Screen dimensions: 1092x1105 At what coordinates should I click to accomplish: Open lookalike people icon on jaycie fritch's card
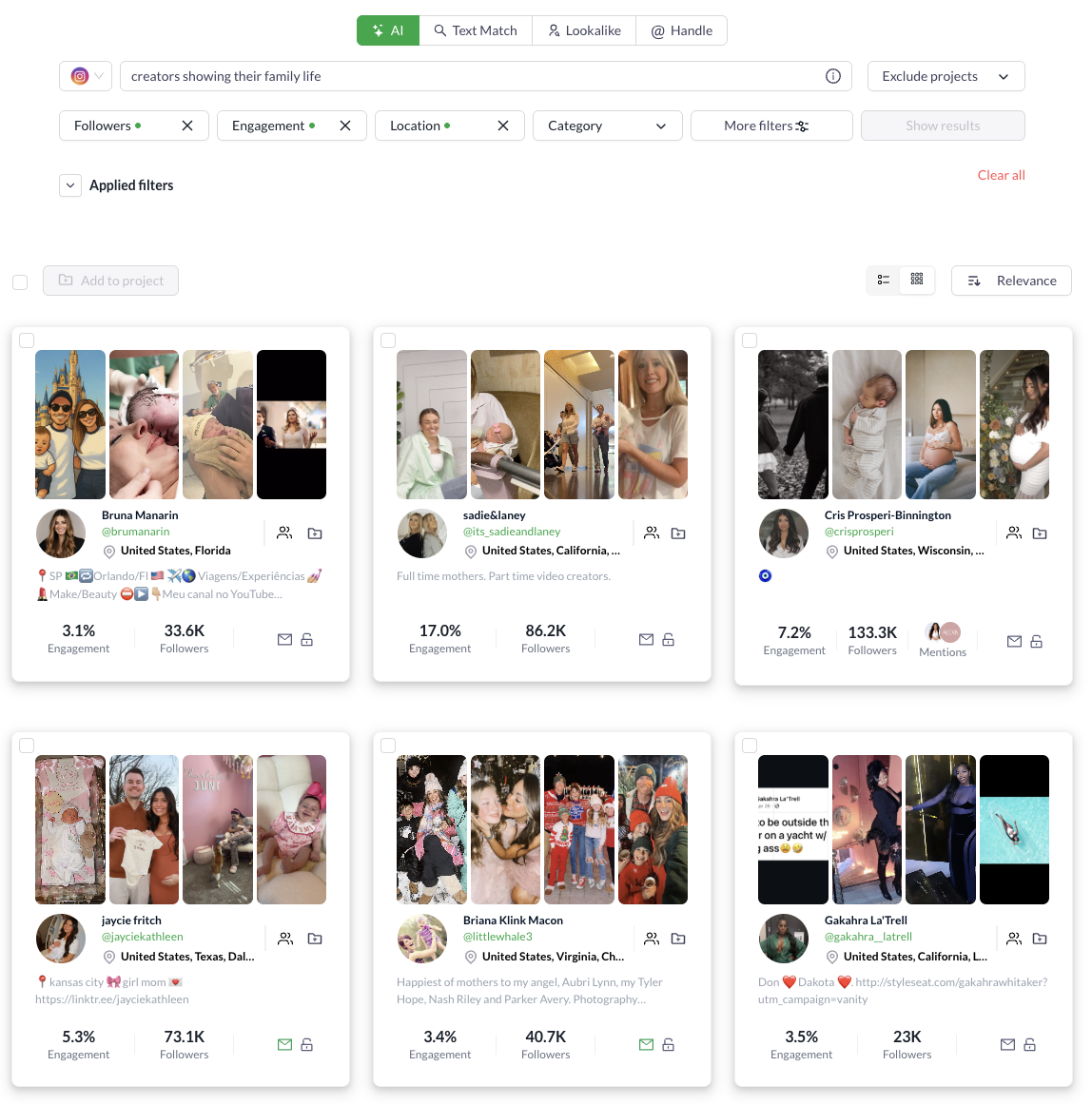[284, 939]
